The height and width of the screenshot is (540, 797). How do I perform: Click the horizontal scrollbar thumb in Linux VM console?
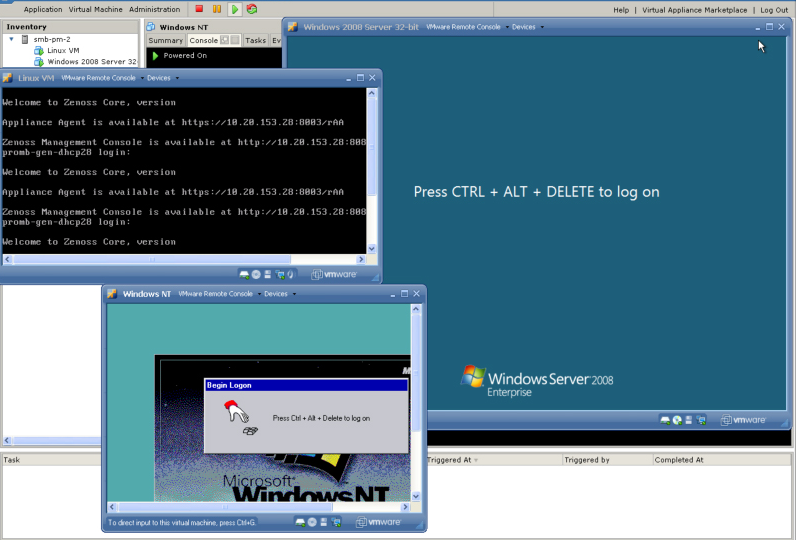point(151,259)
